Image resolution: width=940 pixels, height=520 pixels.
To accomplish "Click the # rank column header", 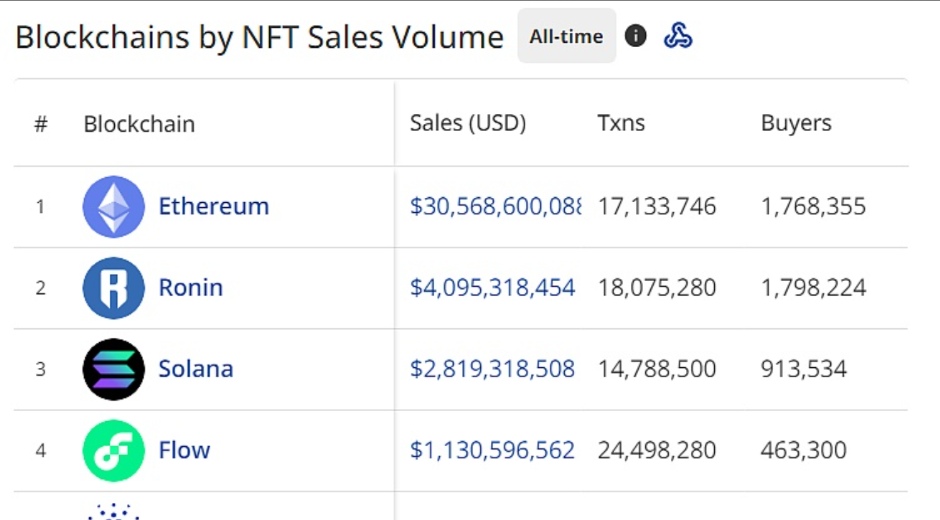I will 41,125.
